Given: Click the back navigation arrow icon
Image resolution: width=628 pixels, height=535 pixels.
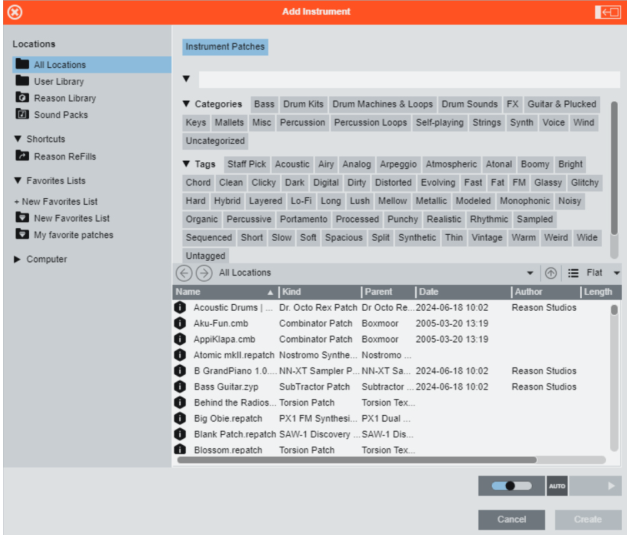Looking at the screenshot, I should tap(184, 273).
